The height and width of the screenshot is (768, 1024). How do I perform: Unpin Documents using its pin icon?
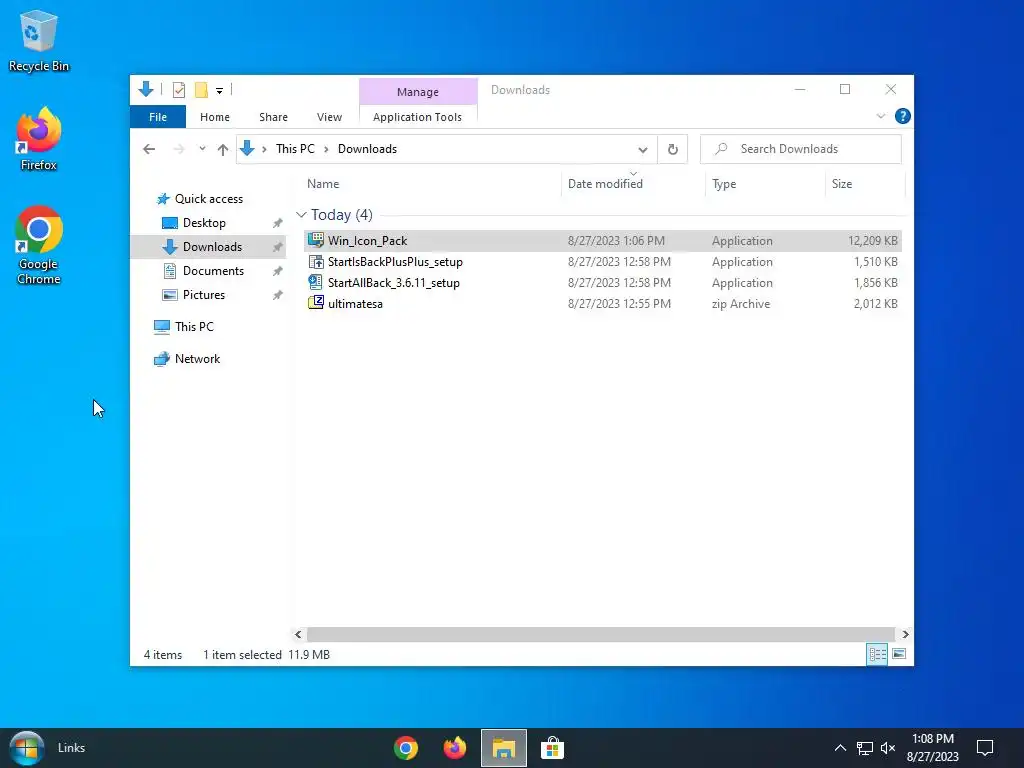[x=278, y=271]
